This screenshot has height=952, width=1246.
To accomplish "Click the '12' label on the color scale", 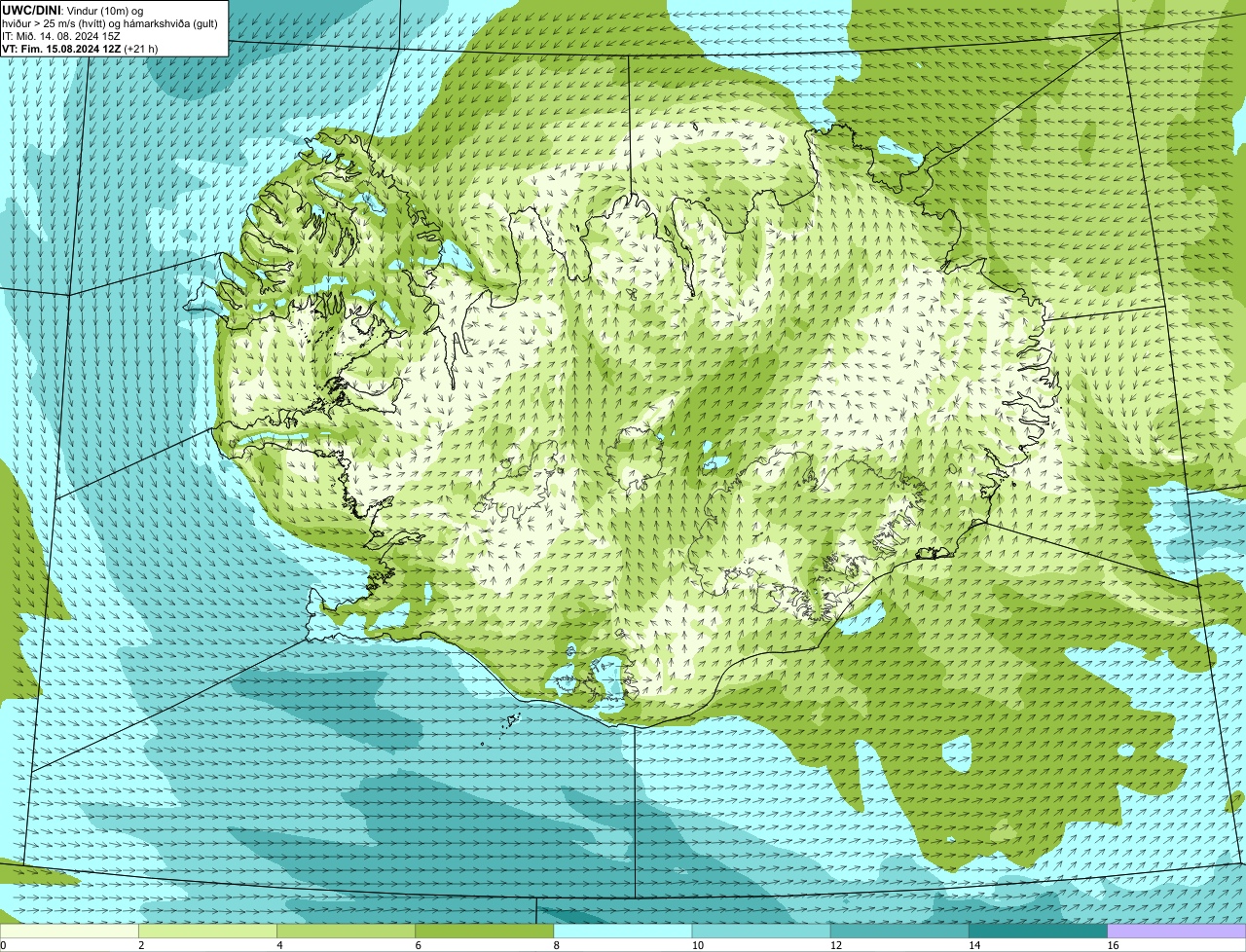I will coord(835,945).
